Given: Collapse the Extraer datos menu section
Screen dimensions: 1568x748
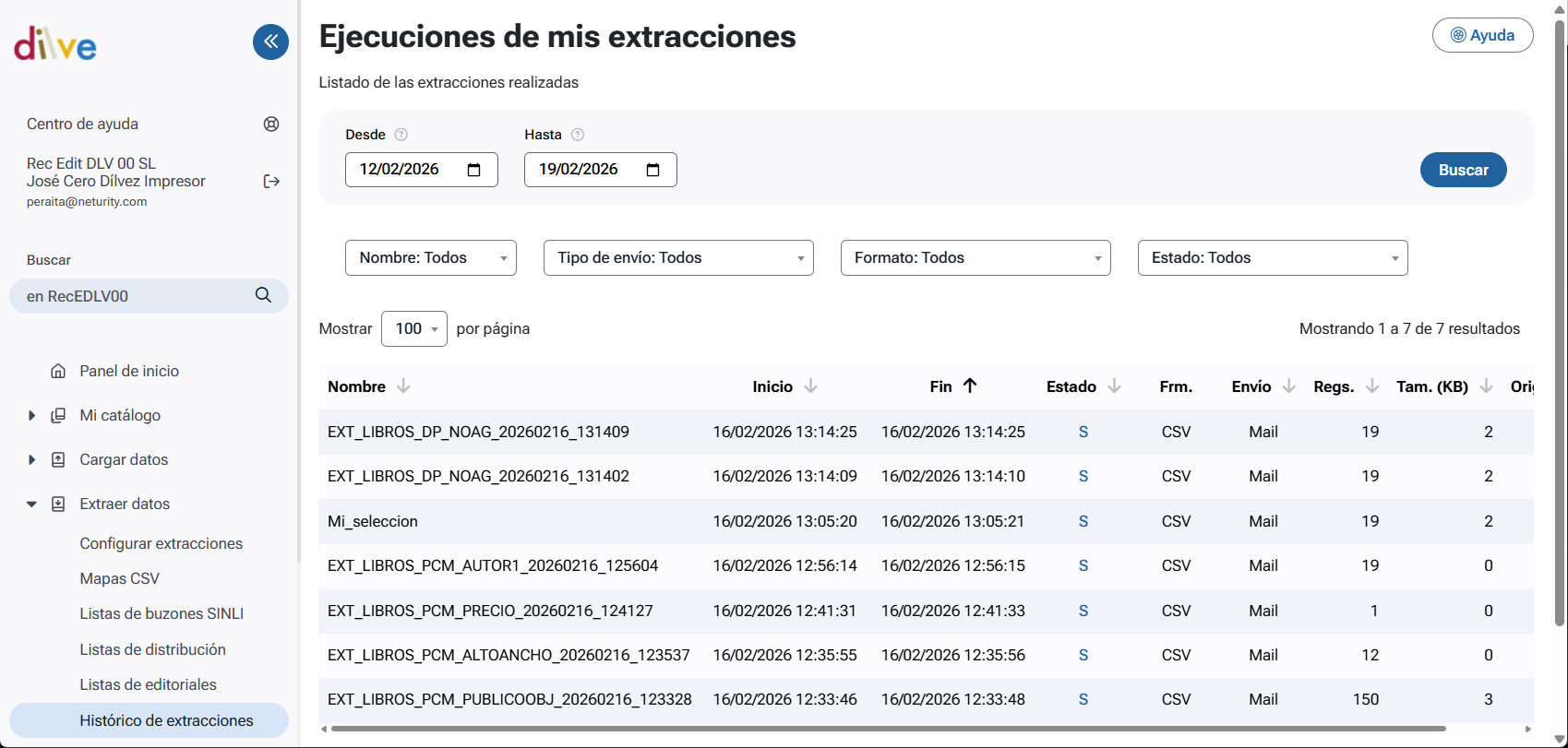Looking at the screenshot, I should click(x=32, y=505).
